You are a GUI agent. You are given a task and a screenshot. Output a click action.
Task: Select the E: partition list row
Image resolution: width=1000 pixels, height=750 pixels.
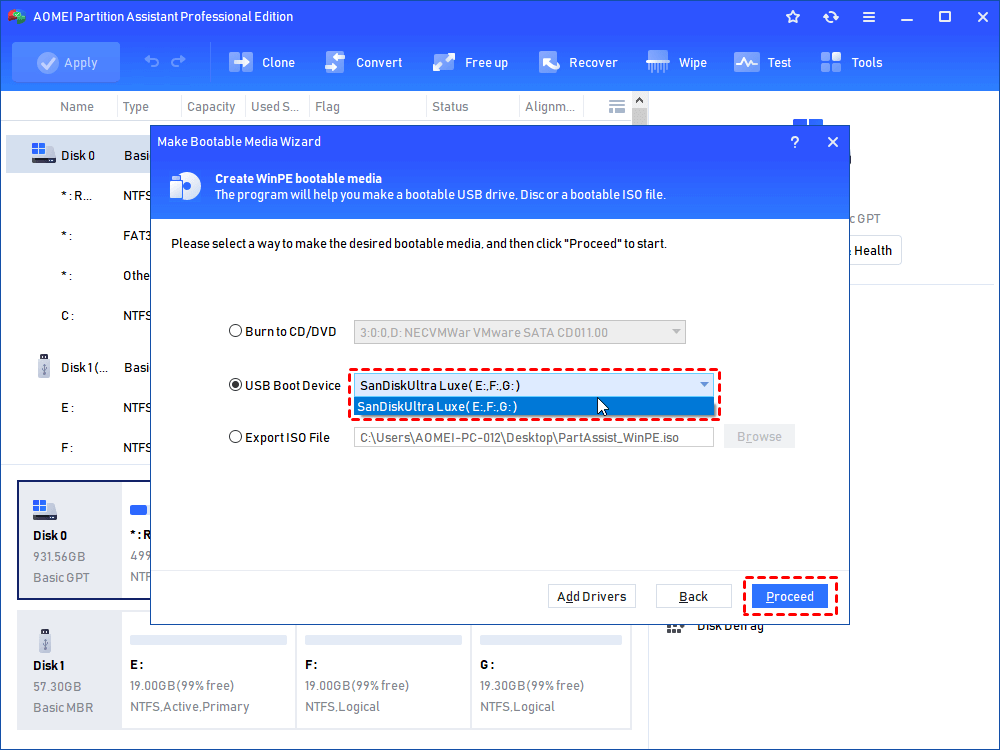click(x=78, y=408)
